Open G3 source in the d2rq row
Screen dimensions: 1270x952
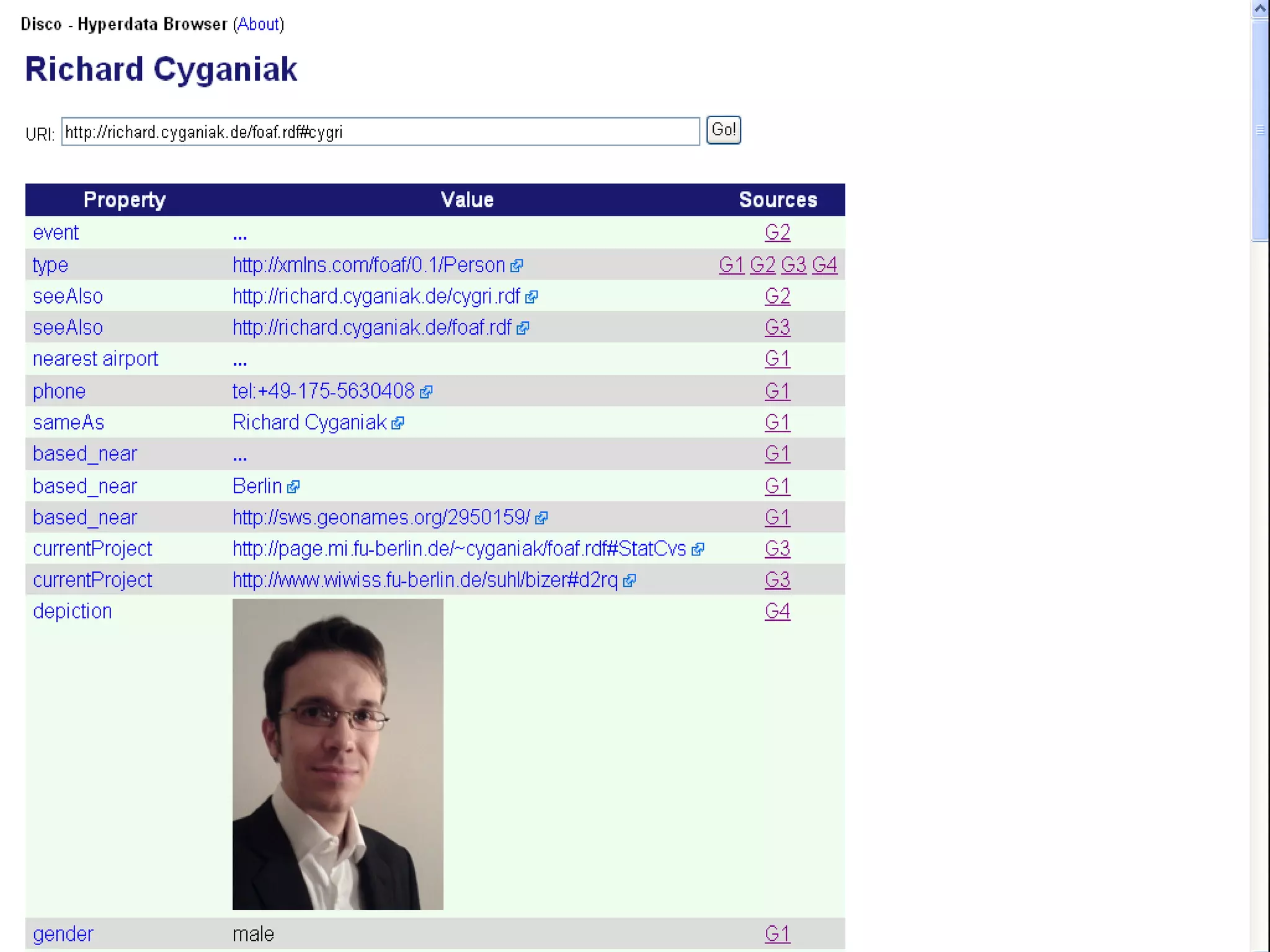point(778,580)
